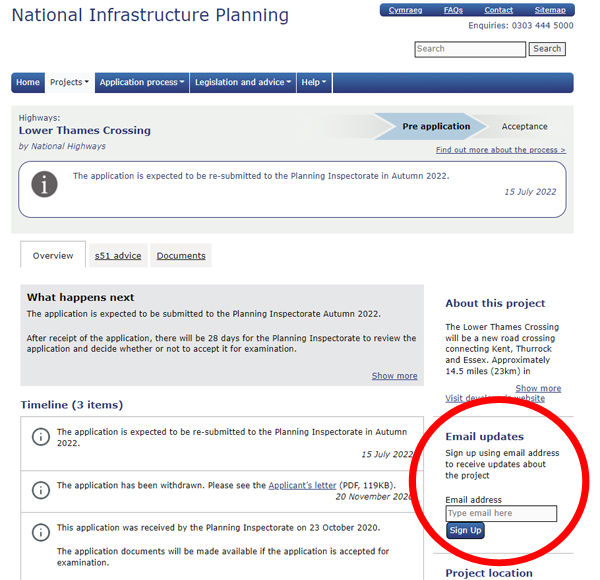Select the Overview tab
600x580 pixels.
[53, 255]
